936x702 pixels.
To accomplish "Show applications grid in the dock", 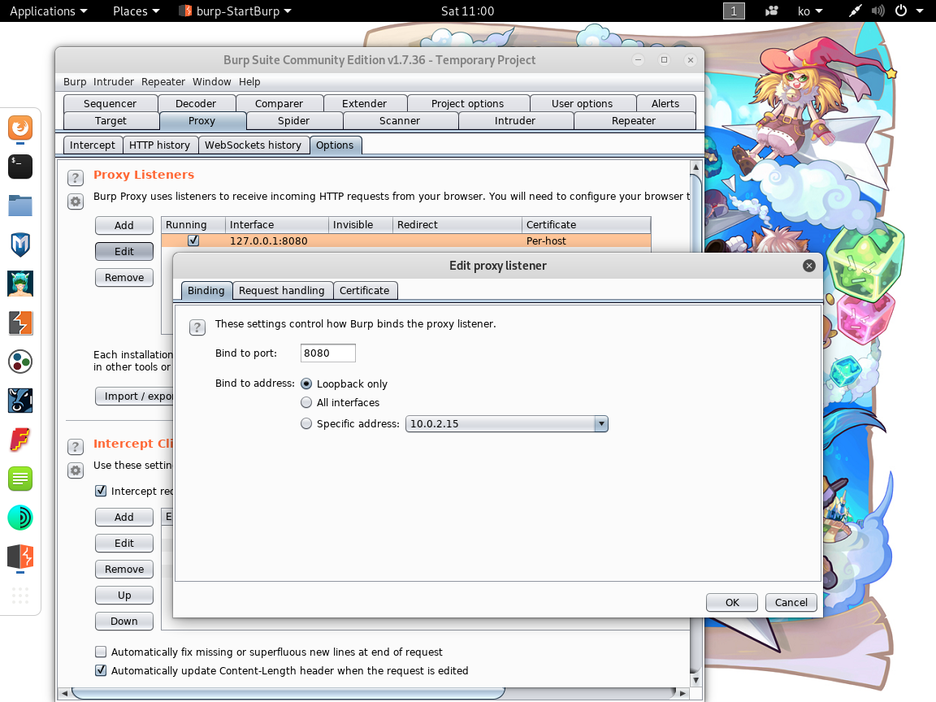I will tap(20, 595).
